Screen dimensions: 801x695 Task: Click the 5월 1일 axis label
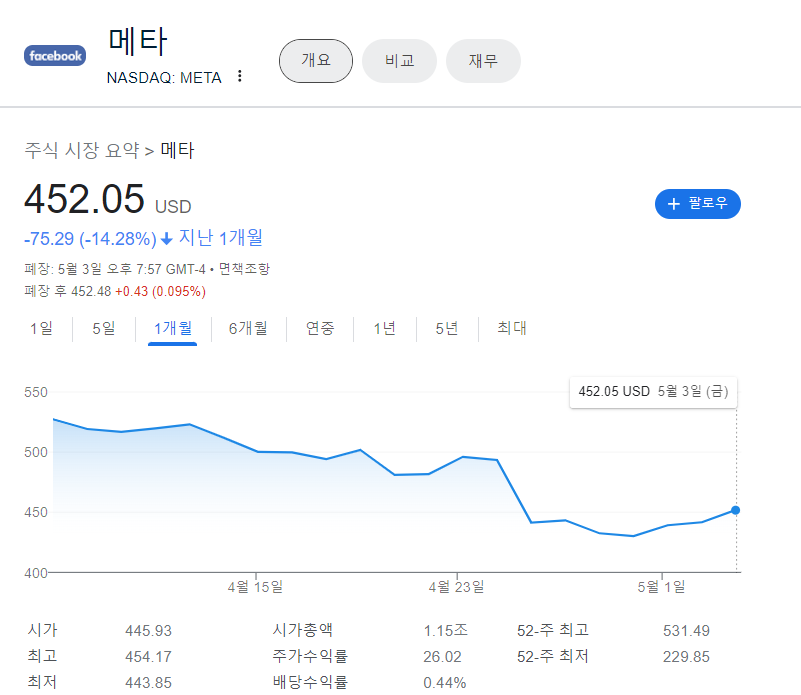662,587
